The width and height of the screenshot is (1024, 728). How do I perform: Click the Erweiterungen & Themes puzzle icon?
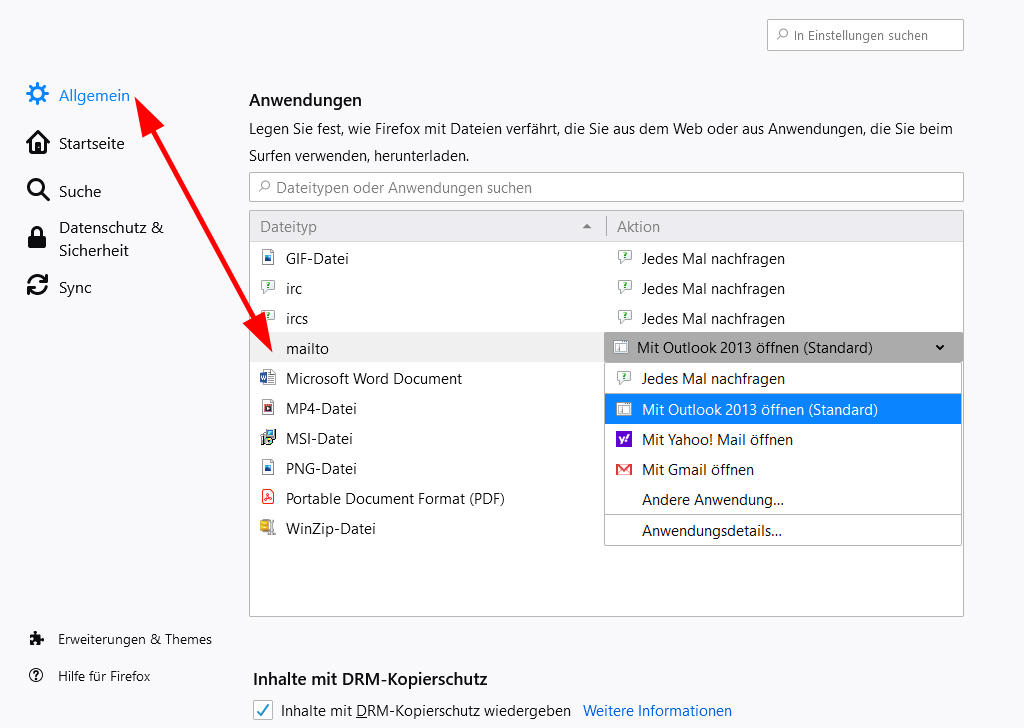[x=37, y=639]
